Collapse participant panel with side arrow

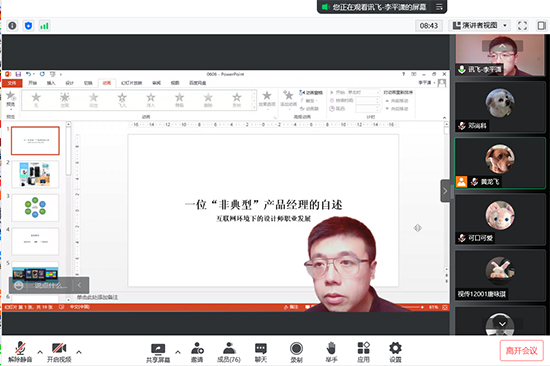(x=445, y=191)
